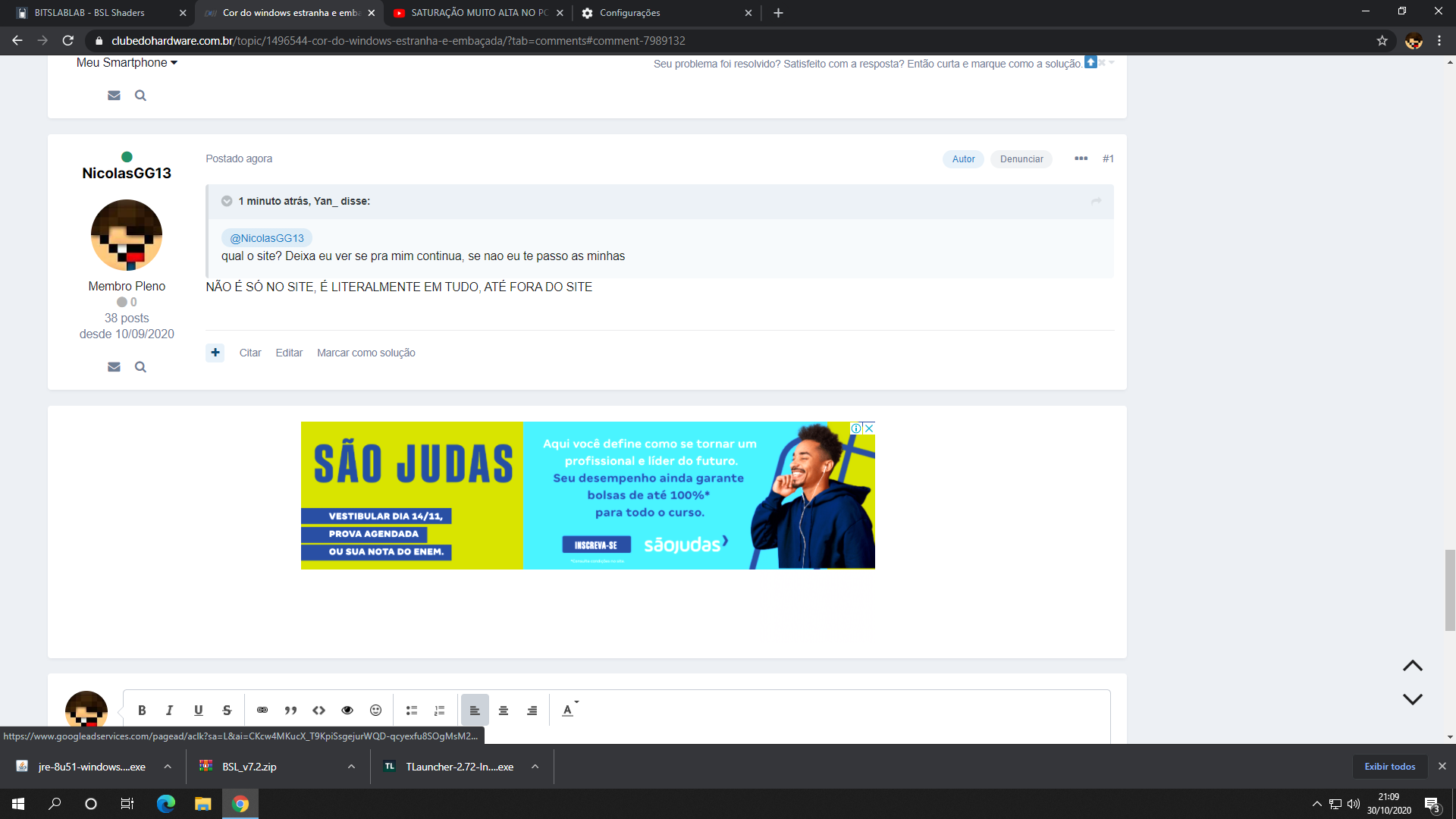1456x819 pixels.
Task: Send message to NicolasGG13 via envelope icon
Action: [114, 367]
